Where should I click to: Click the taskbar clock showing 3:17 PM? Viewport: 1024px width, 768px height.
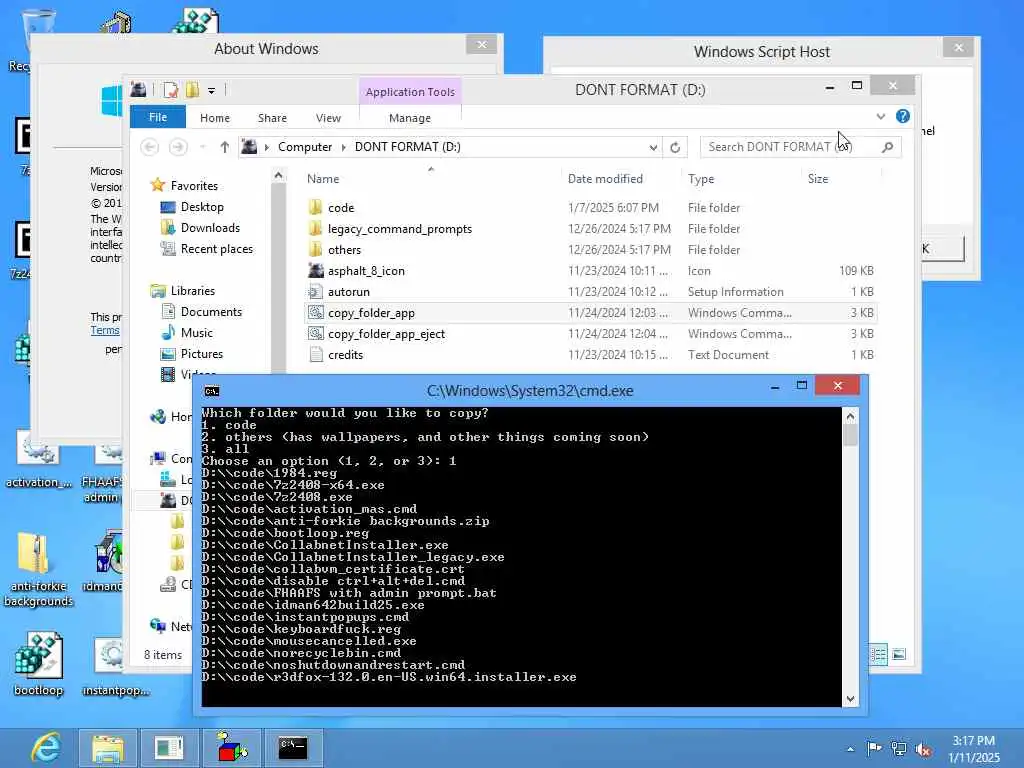pyautogui.click(x=974, y=749)
